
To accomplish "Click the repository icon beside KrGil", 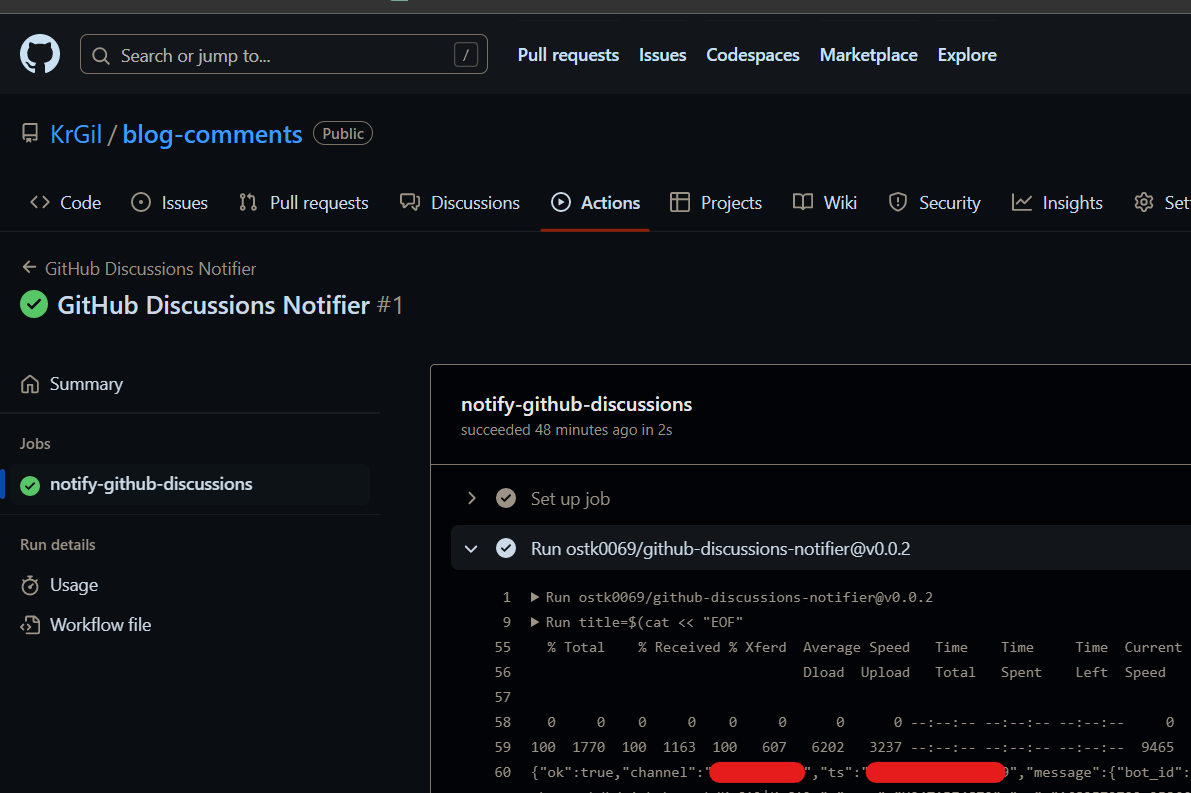I will pyautogui.click(x=30, y=134).
